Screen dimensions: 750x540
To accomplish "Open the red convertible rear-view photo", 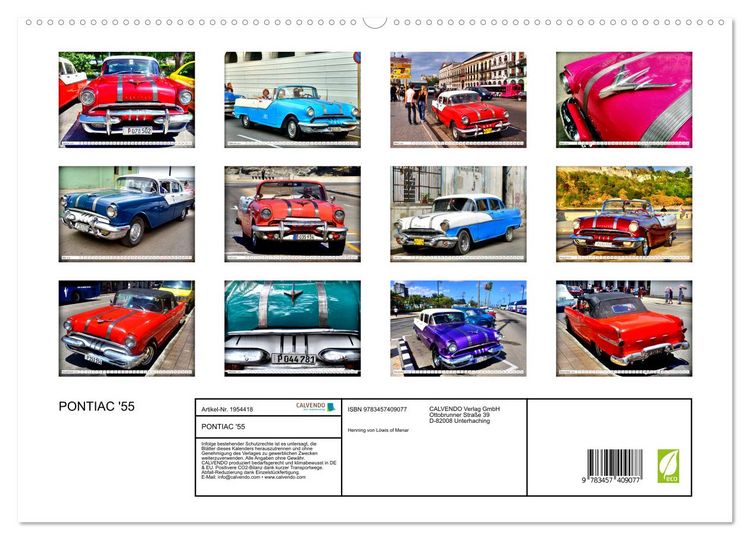I will click(624, 328).
